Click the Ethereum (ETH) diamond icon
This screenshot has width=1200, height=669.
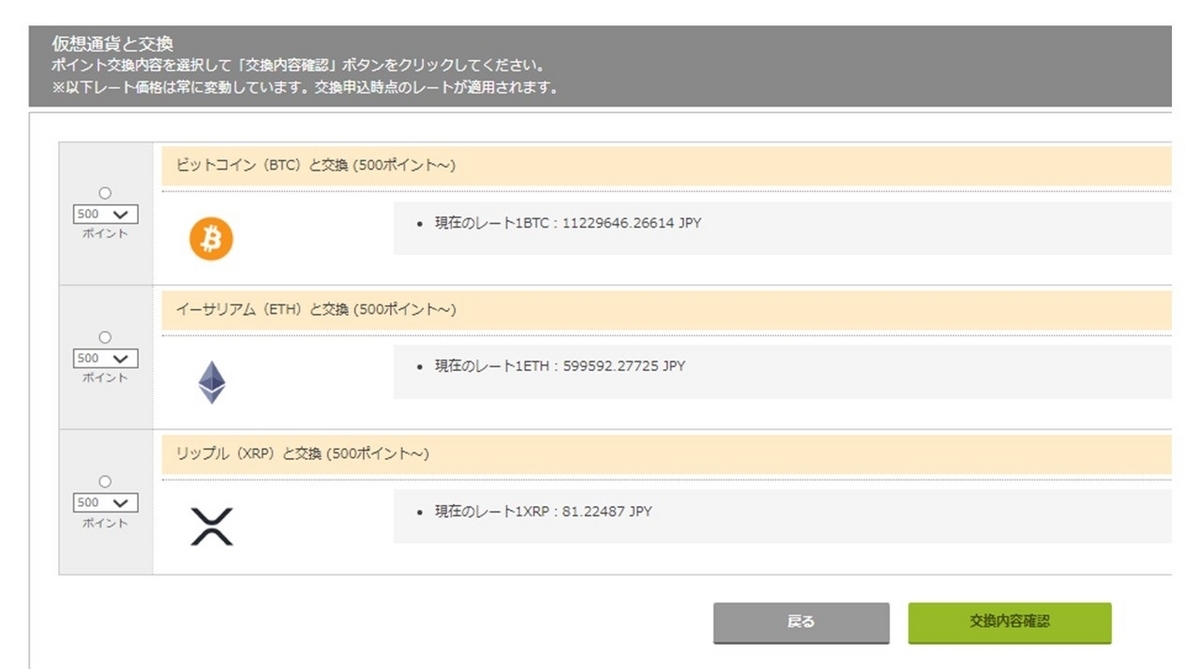pyautogui.click(x=211, y=384)
